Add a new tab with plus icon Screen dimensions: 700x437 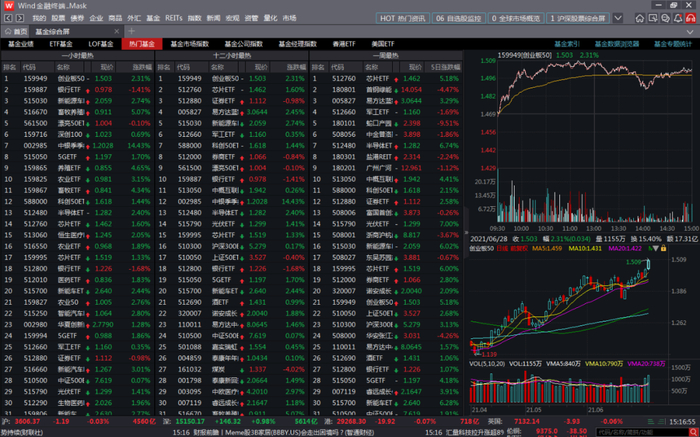click(131, 31)
